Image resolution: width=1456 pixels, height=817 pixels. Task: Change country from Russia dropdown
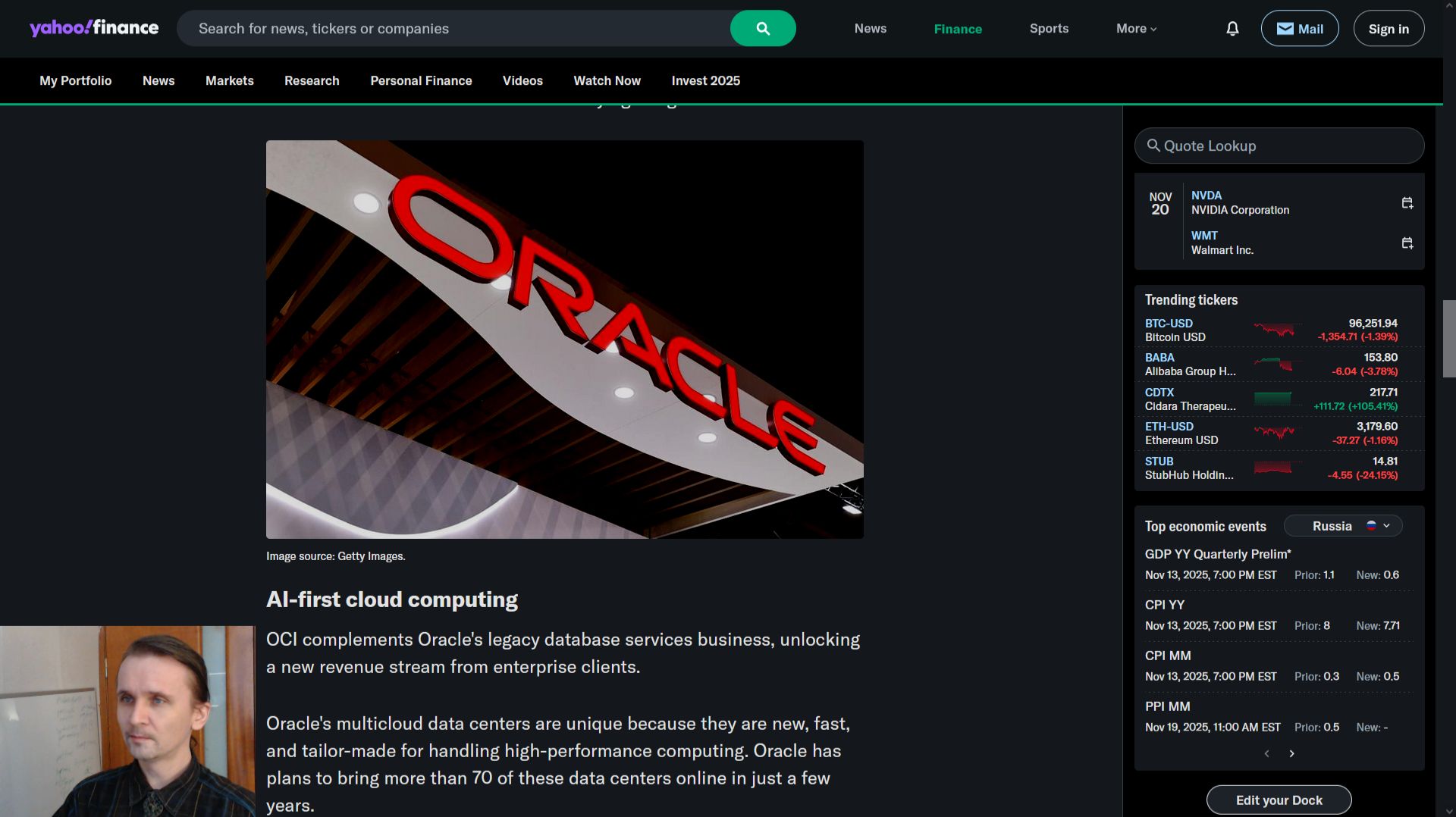point(1343,526)
